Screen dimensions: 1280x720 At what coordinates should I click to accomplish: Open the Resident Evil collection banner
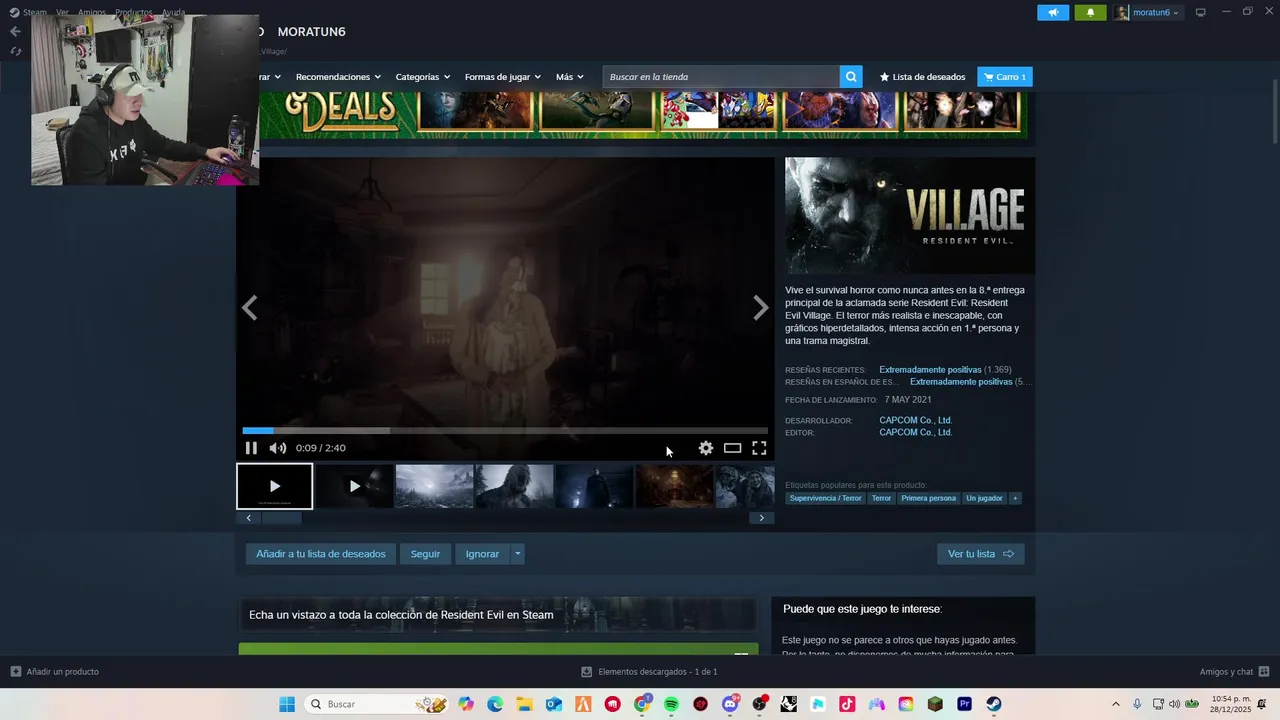(x=498, y=615)
